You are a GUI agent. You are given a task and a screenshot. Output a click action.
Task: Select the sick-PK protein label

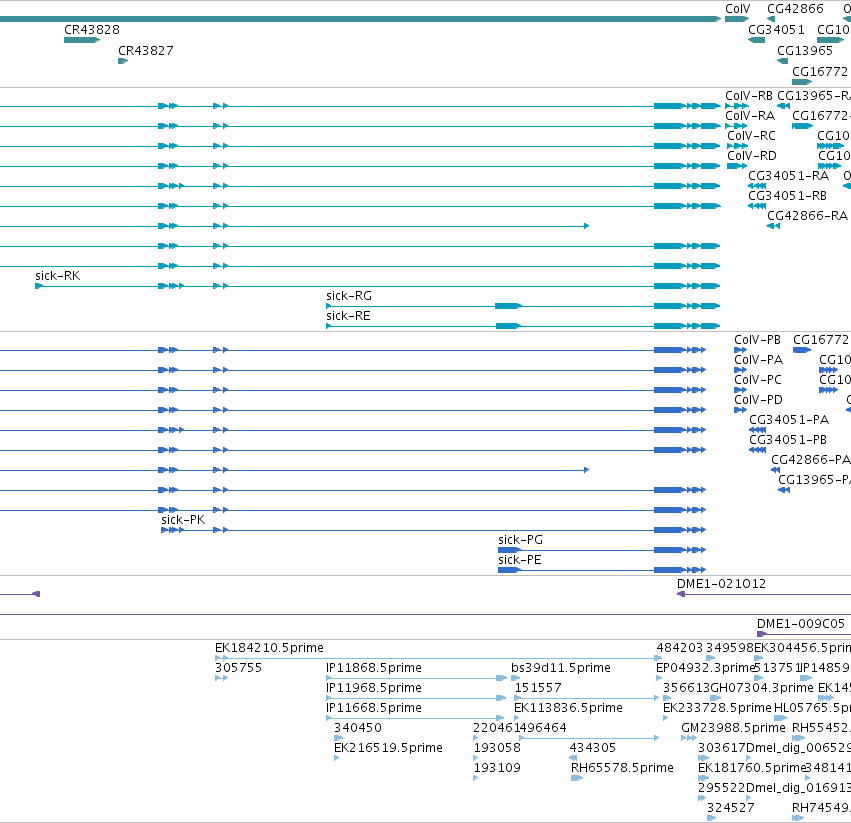click(183, 521)
